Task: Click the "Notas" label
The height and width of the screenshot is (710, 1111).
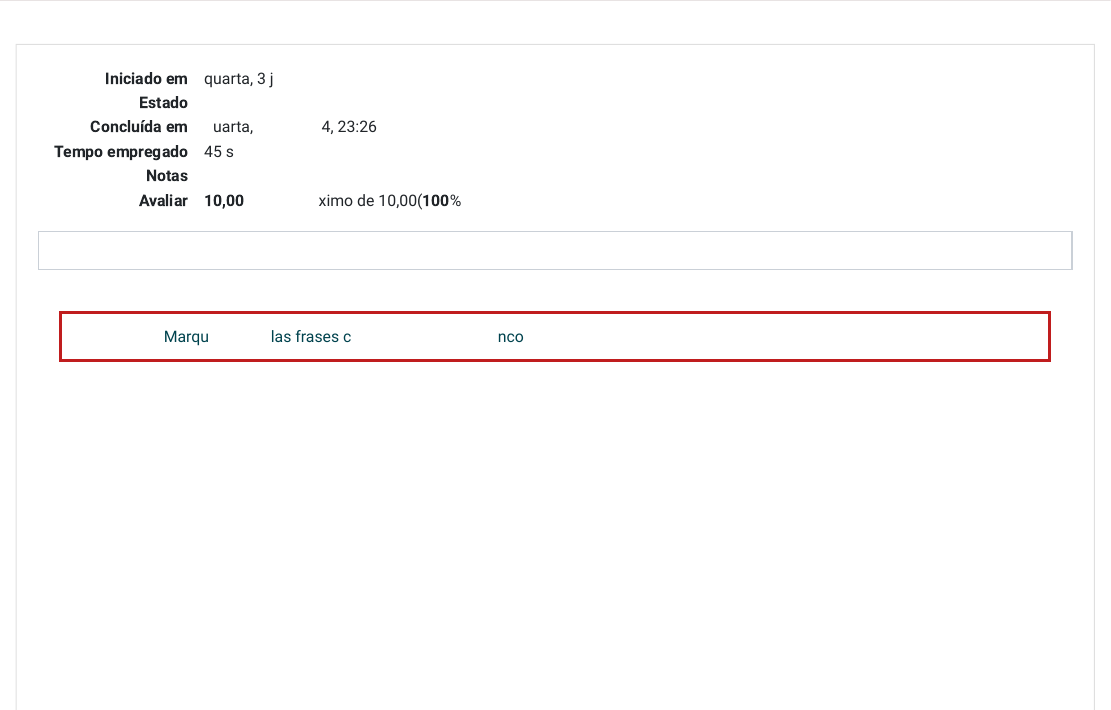Action: [167, 176]
